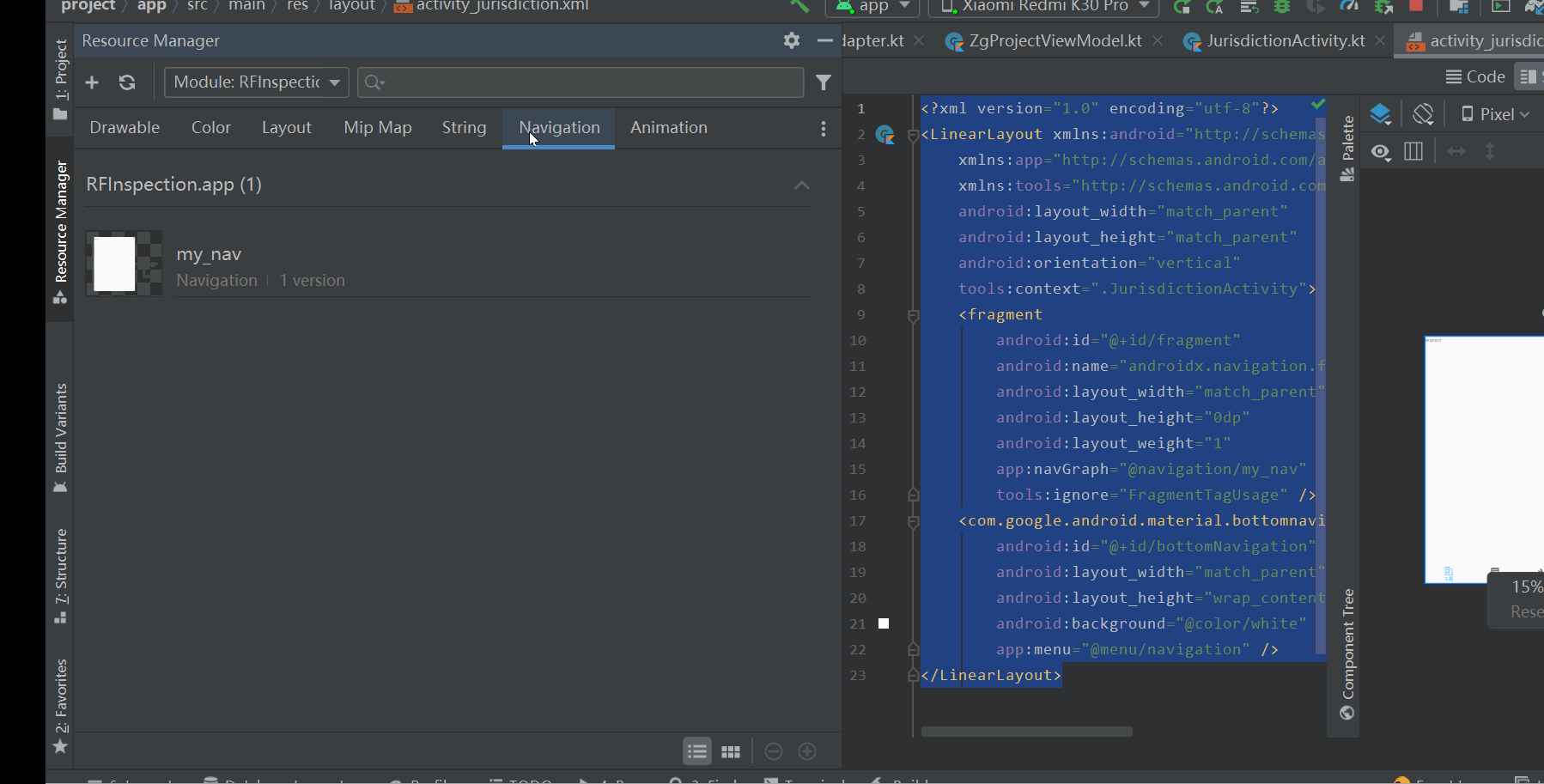
Task: Click the white color gutter swatch
Action: point(884,623)
